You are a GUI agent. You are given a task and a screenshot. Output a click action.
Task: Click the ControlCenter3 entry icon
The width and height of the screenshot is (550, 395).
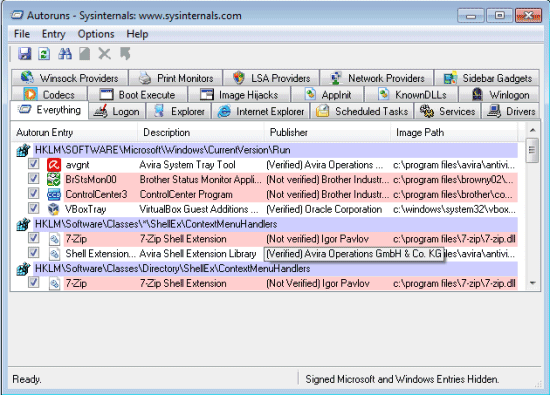point(54,194)
